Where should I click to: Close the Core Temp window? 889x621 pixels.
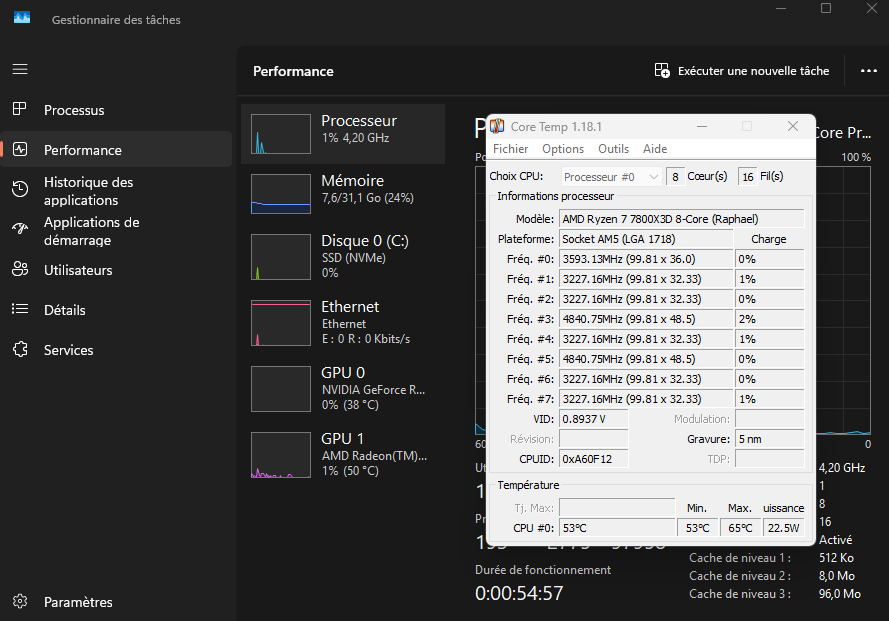793,126
